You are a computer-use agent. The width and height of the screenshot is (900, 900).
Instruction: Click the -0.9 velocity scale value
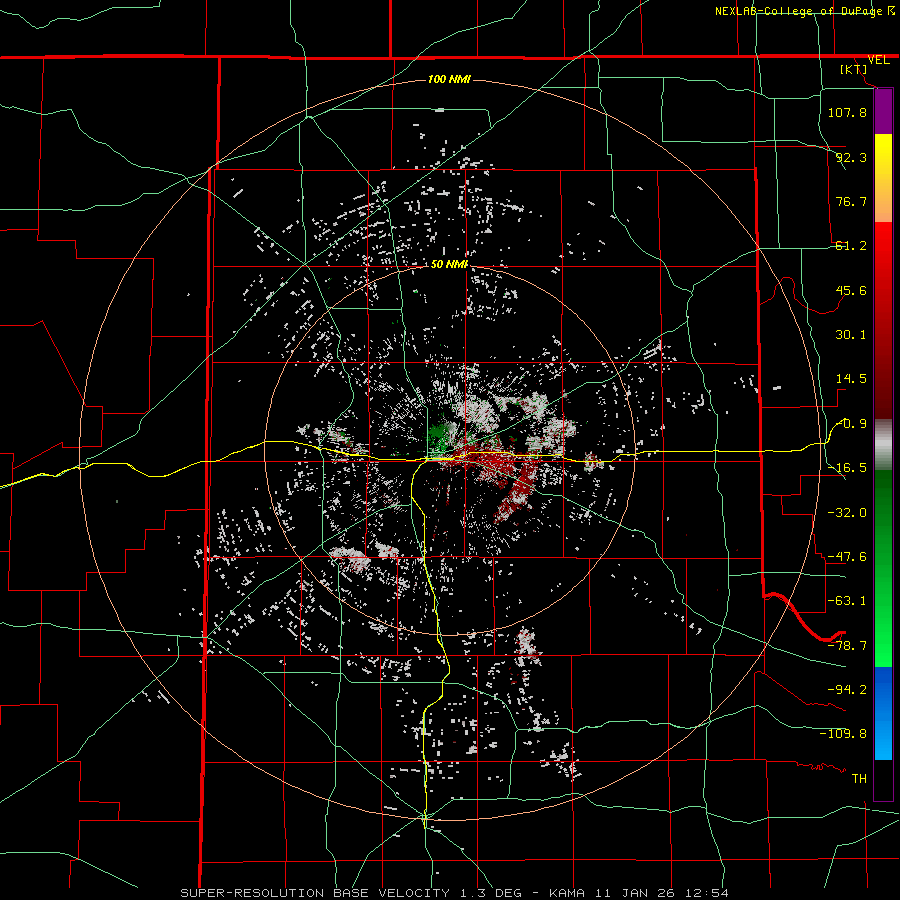point(851,424)
